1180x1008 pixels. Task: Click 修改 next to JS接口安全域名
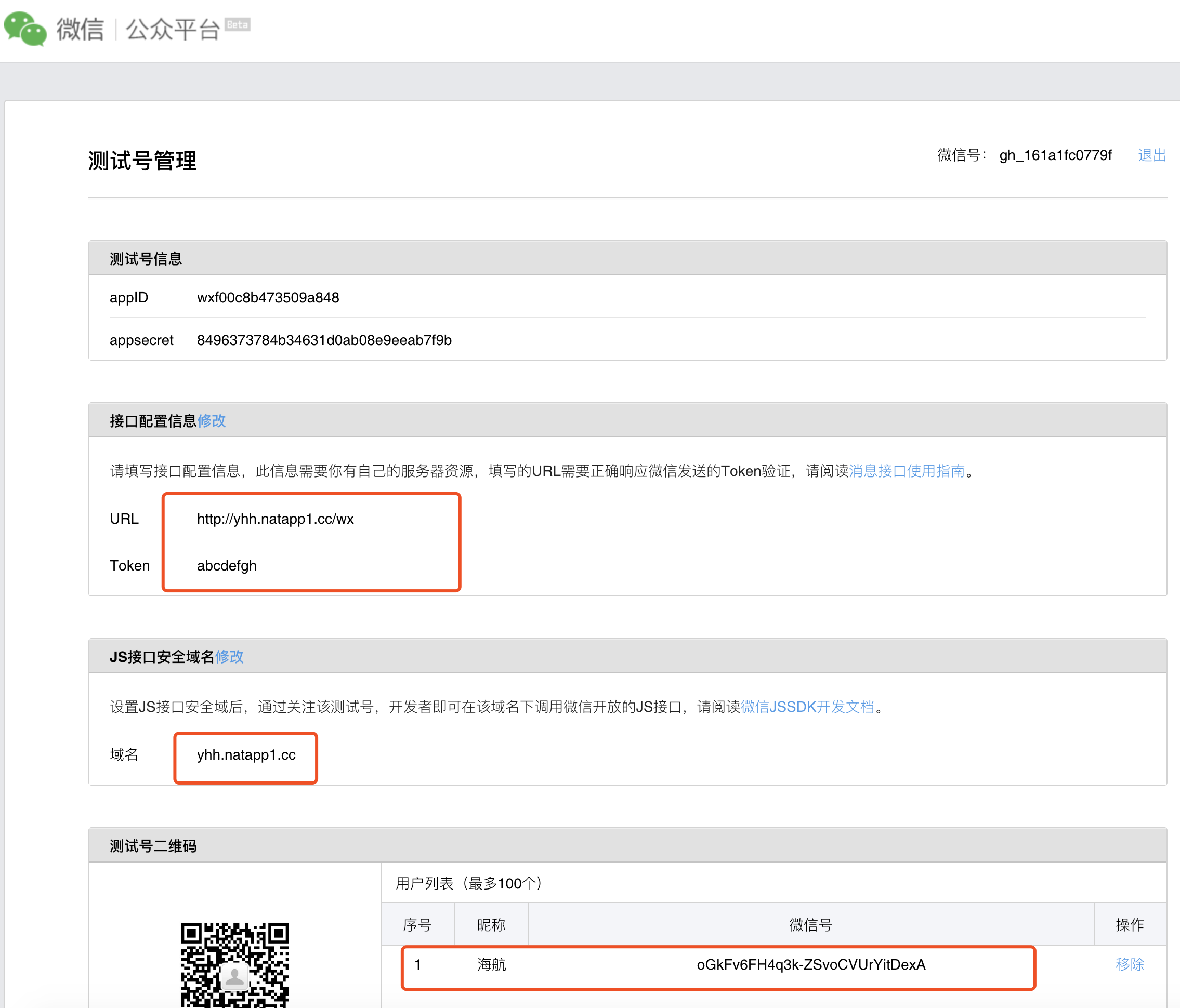click(229, 656)
